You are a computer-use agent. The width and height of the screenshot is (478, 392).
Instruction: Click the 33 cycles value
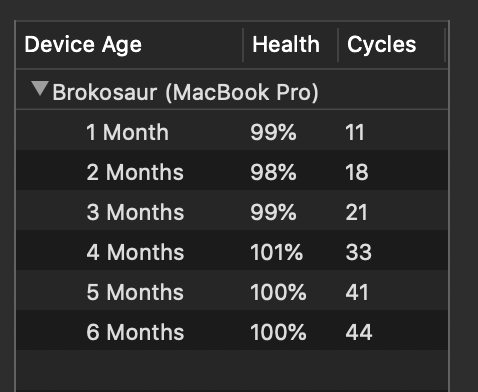click(359, 252)
